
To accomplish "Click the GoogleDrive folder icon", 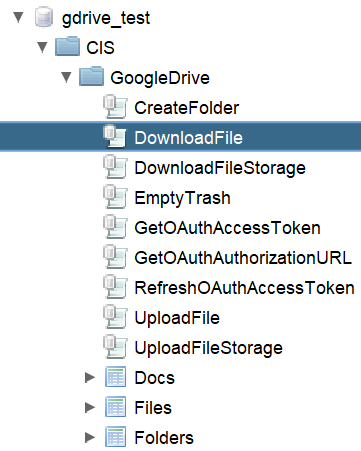I will pos(91,76).
